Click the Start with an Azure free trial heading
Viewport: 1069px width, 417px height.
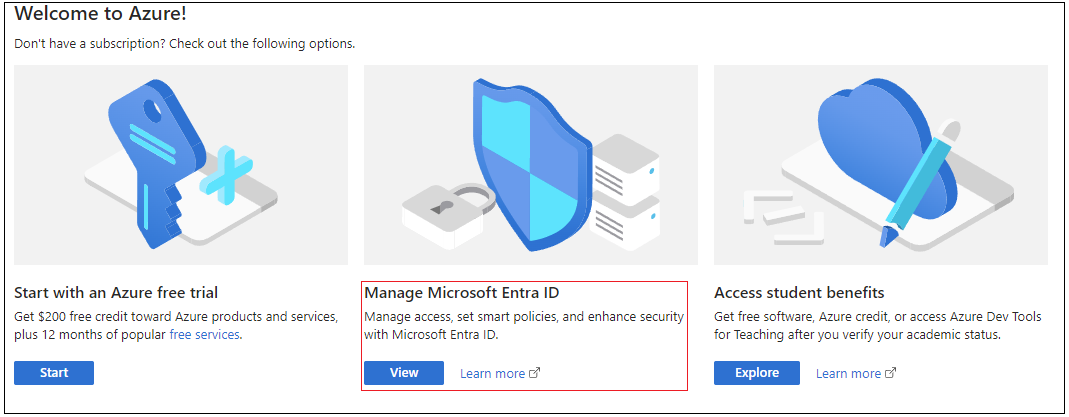tap(116, 293)
